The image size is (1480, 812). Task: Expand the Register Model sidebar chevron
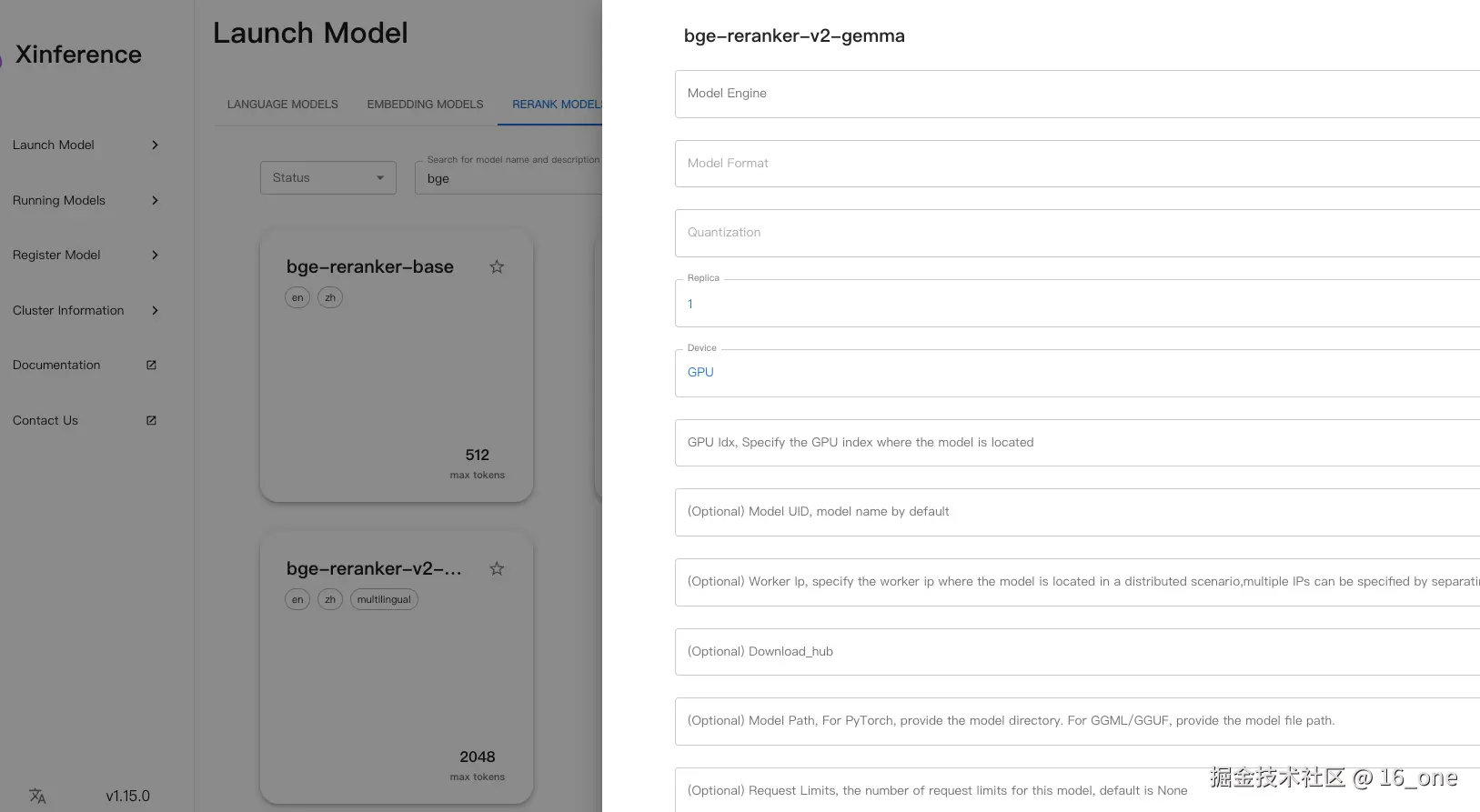click(155, 255)
